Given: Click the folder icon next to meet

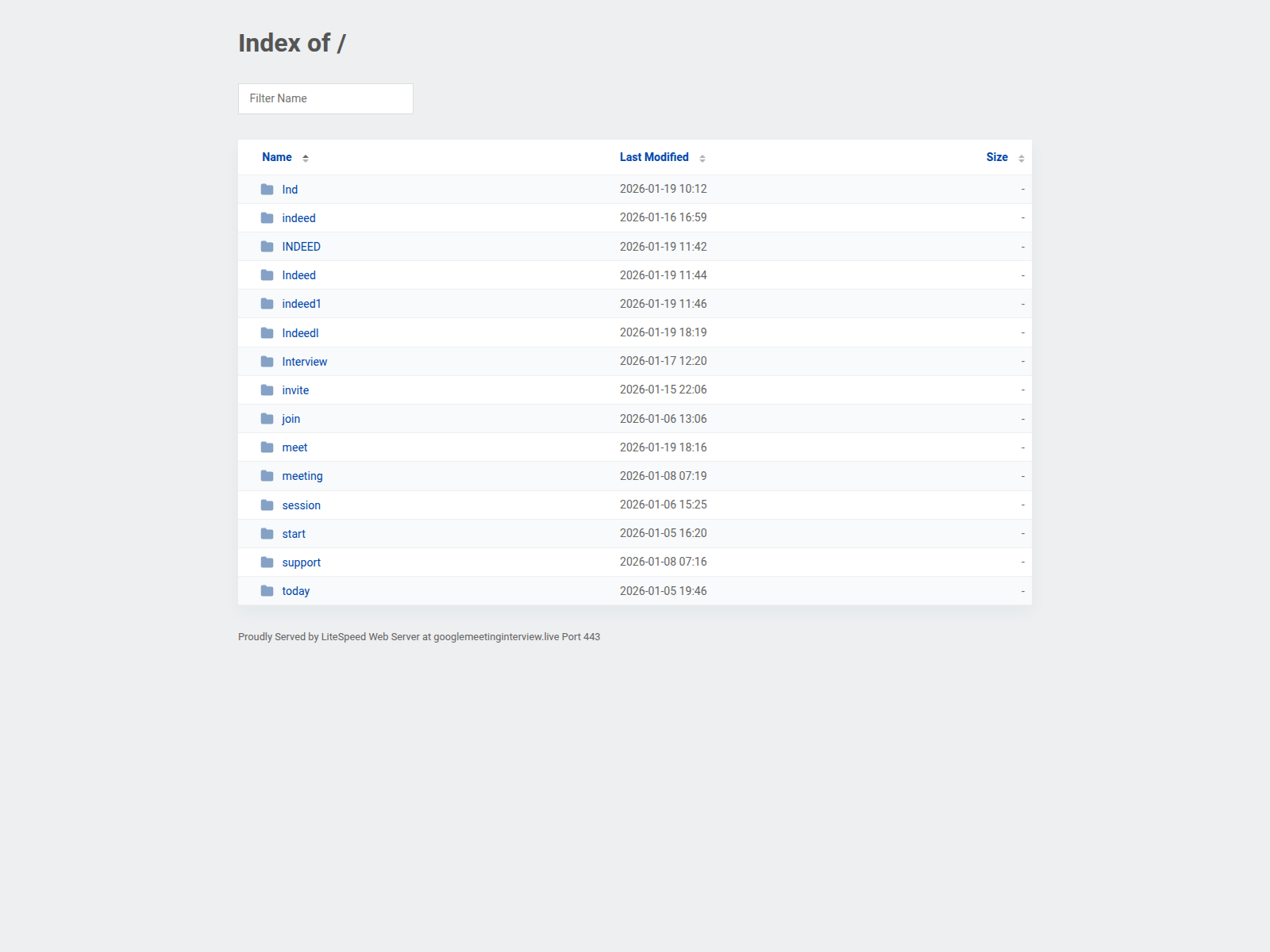Looking at the screenshot, I should click(x=267, y=447).
